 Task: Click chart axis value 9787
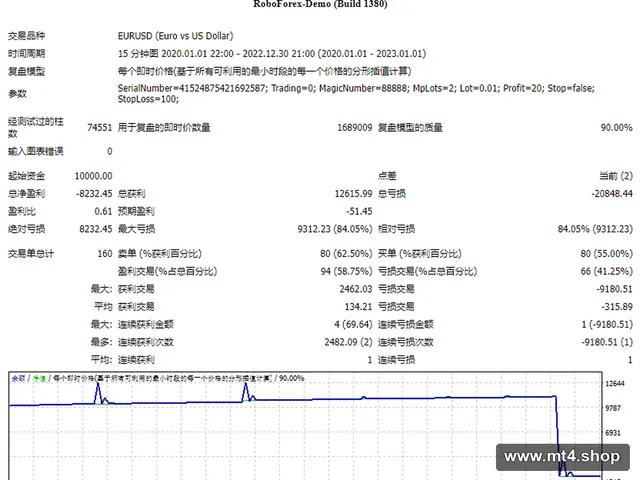coord(613,408)
